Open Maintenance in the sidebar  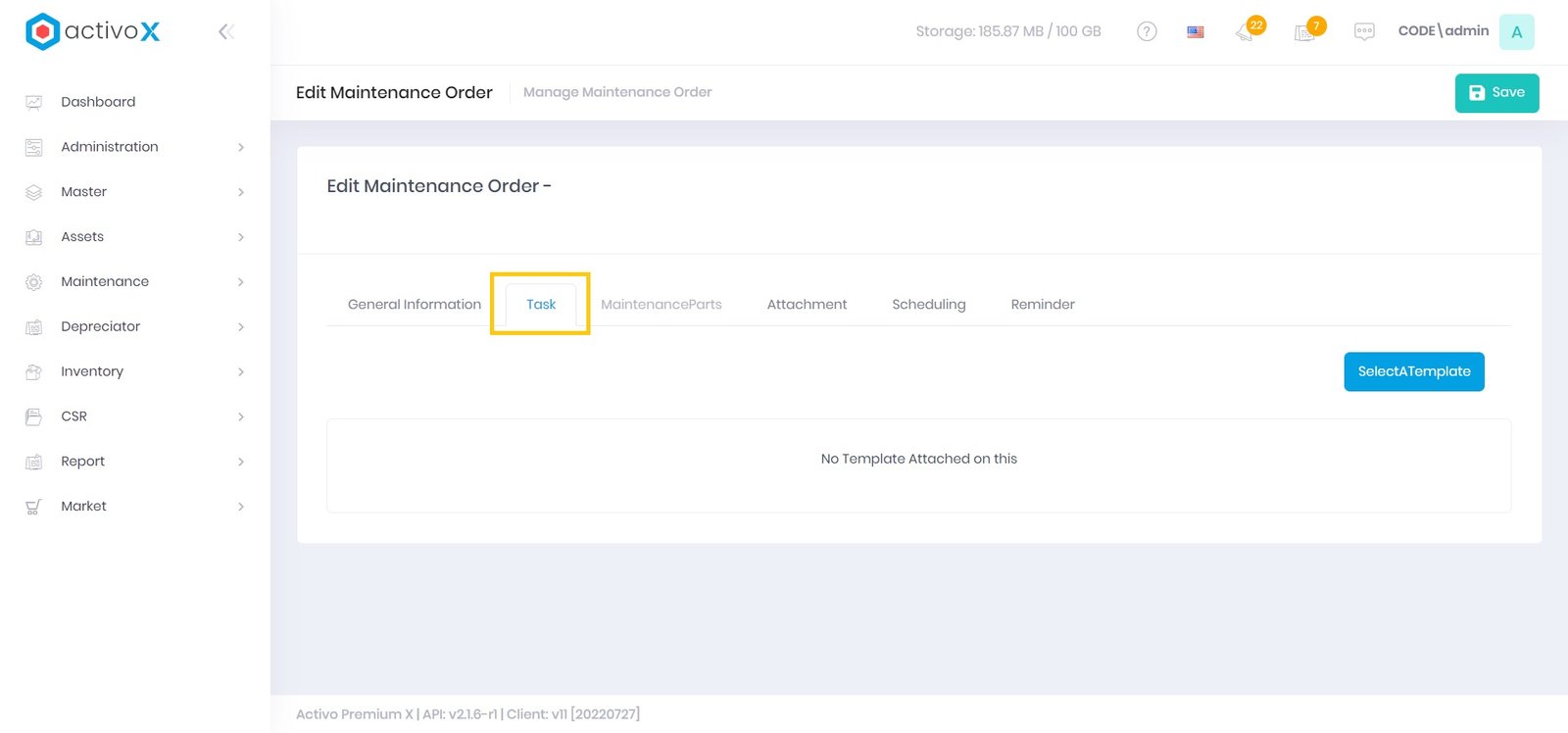105,282
